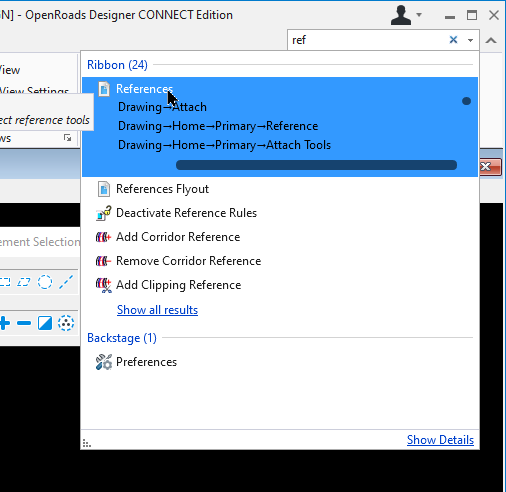The width and height of the screenshot is (506, 492).
Task: Close the red X panel button
Action: 490,166
